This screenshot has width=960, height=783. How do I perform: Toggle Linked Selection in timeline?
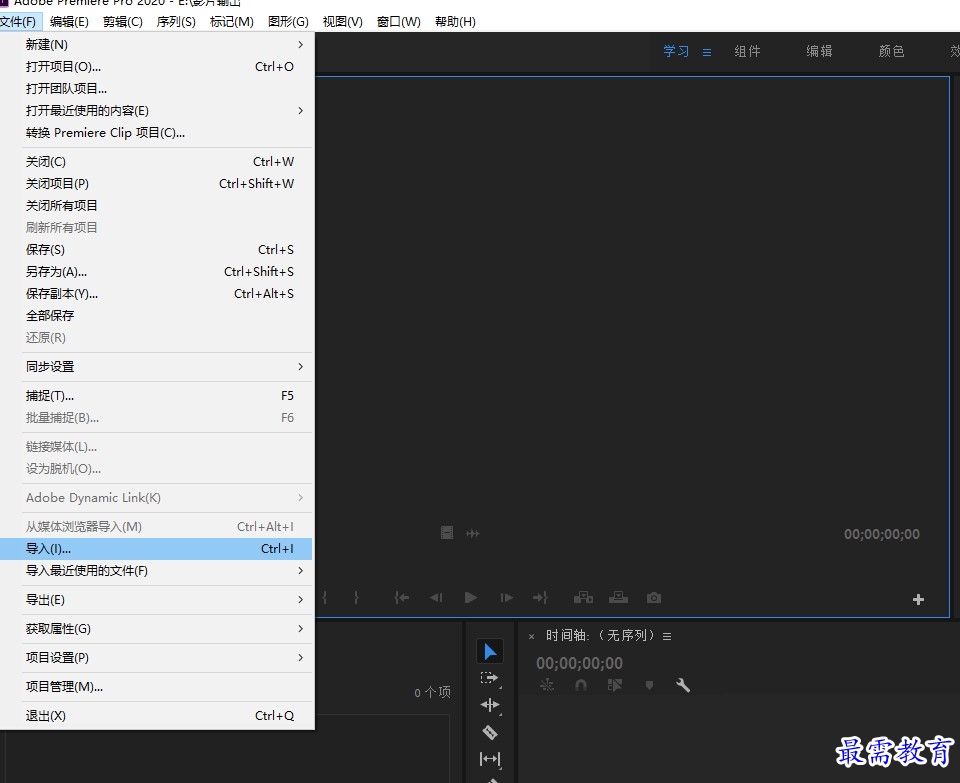click(615, 685)
